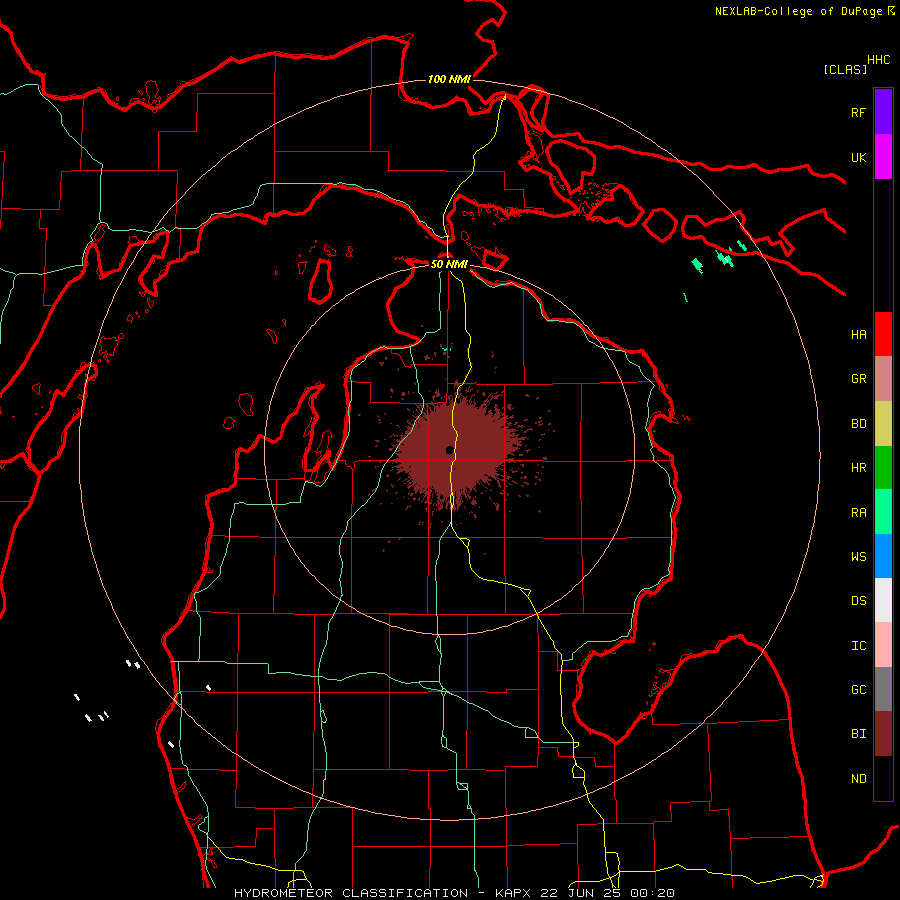This screenshot has height=900, width=900.
Task: Click the 'RF' legend label
Action: coord(858,112)
